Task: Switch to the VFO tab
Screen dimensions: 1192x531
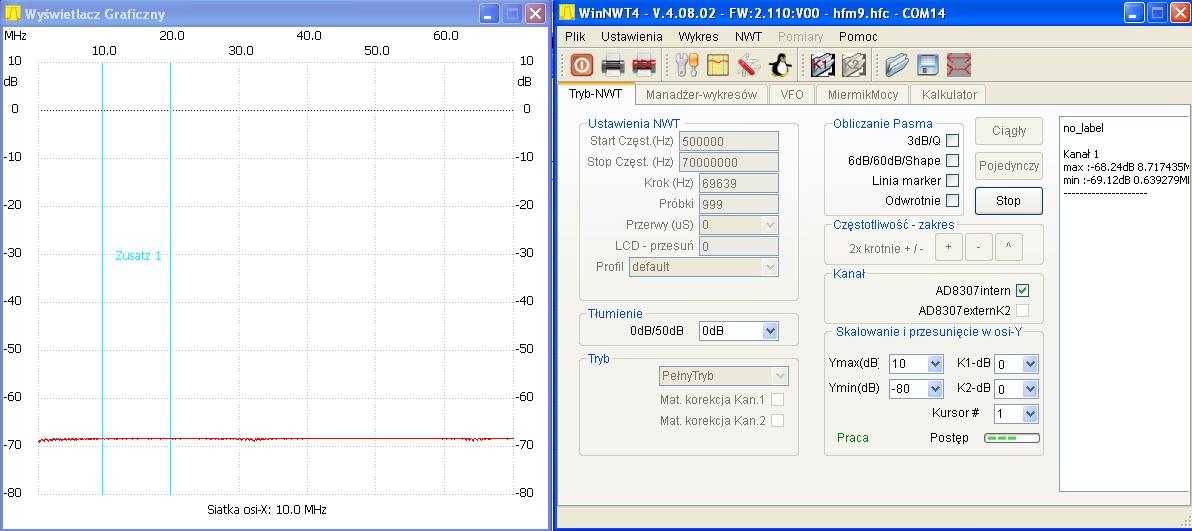Action: (x=792, y=94)
